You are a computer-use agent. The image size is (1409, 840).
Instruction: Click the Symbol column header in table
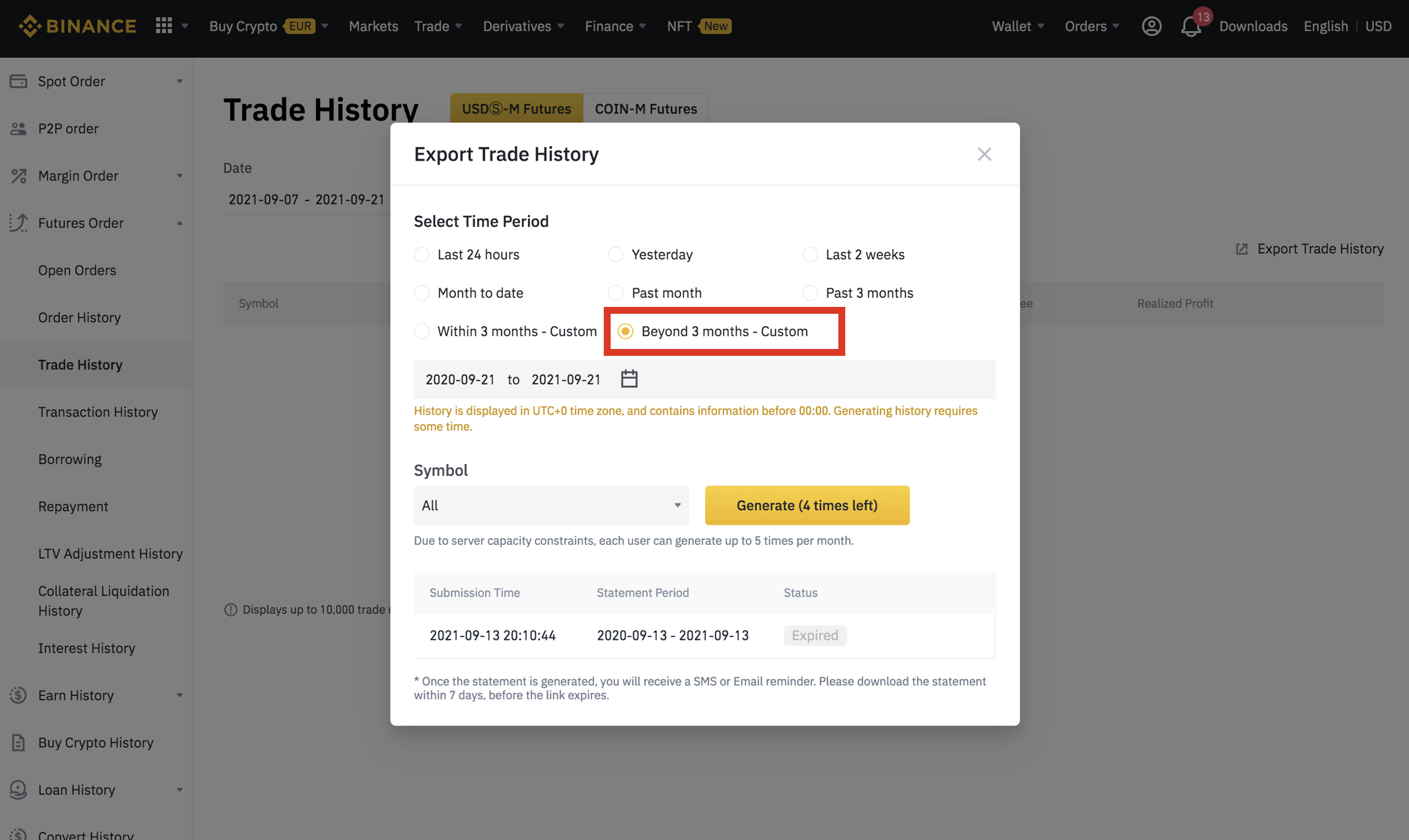[x=259, y=303]
